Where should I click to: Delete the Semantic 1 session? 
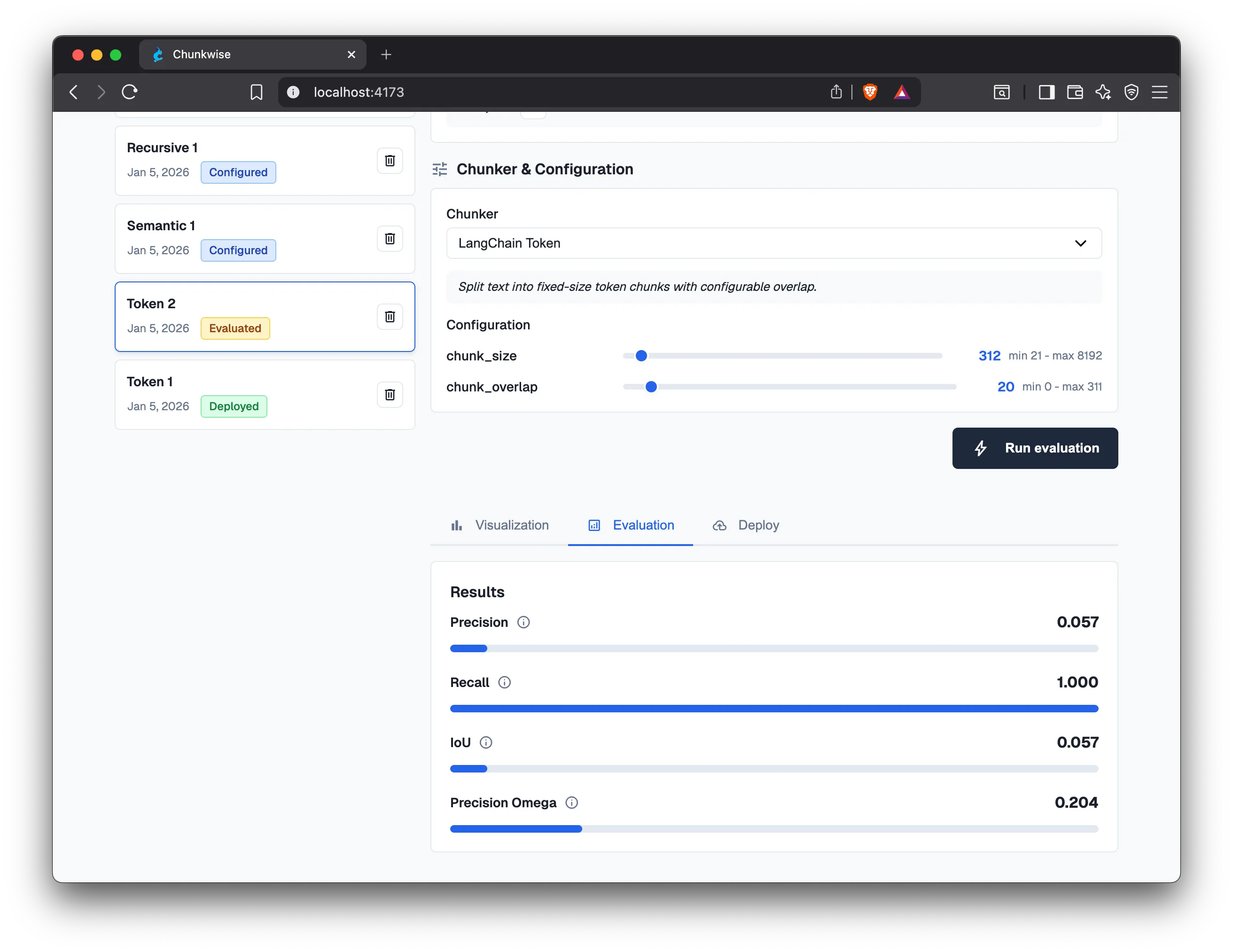coord(390,238)
